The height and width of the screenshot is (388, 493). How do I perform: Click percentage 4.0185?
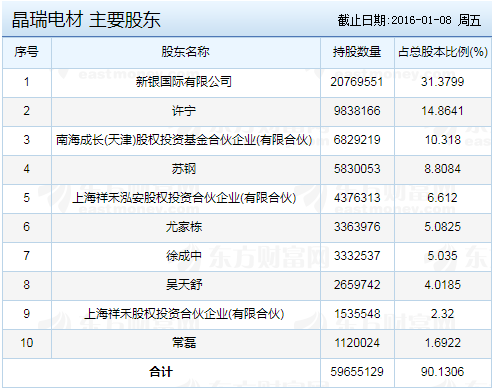442,285
